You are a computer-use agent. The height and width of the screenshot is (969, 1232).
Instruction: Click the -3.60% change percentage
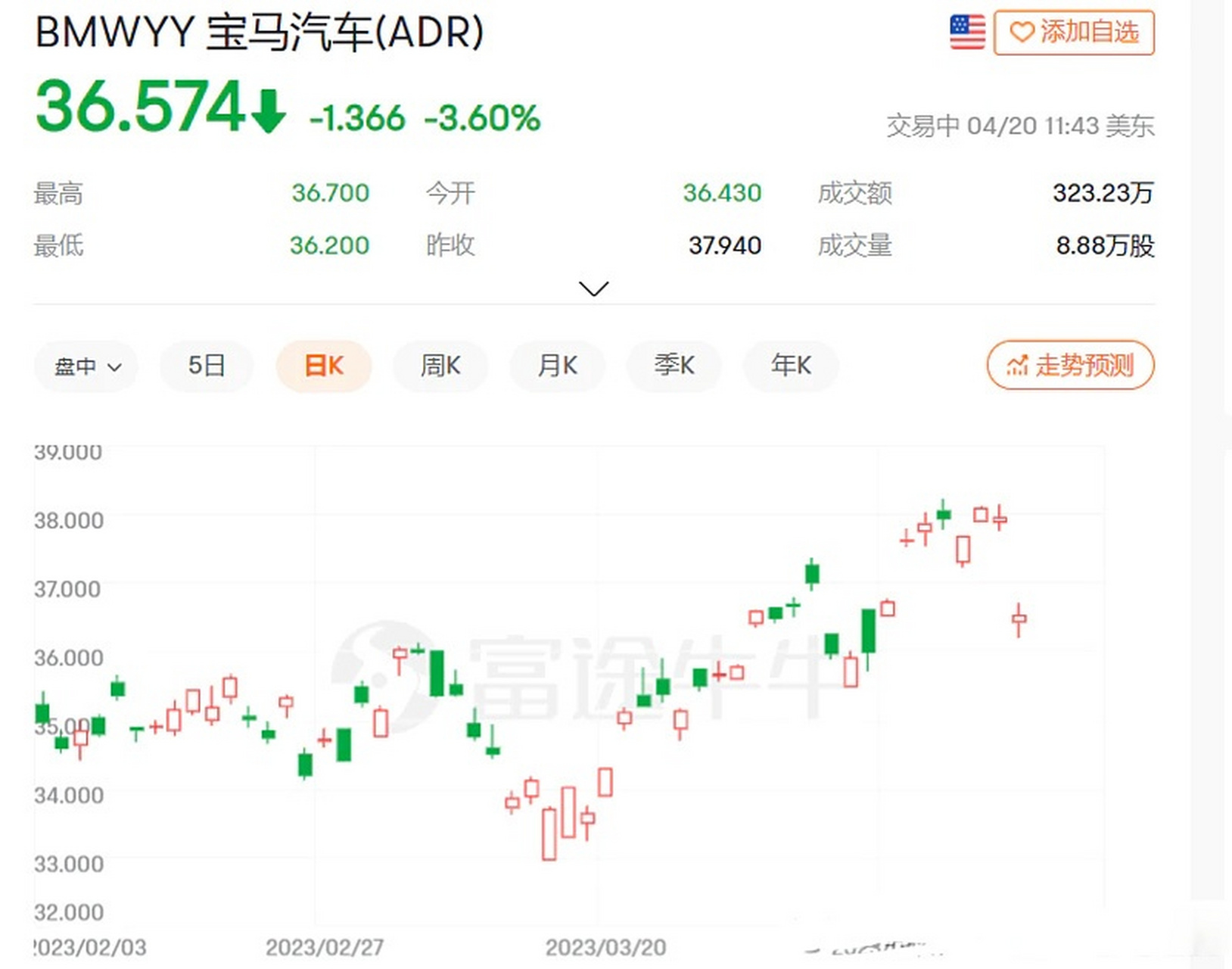point(482,118)
